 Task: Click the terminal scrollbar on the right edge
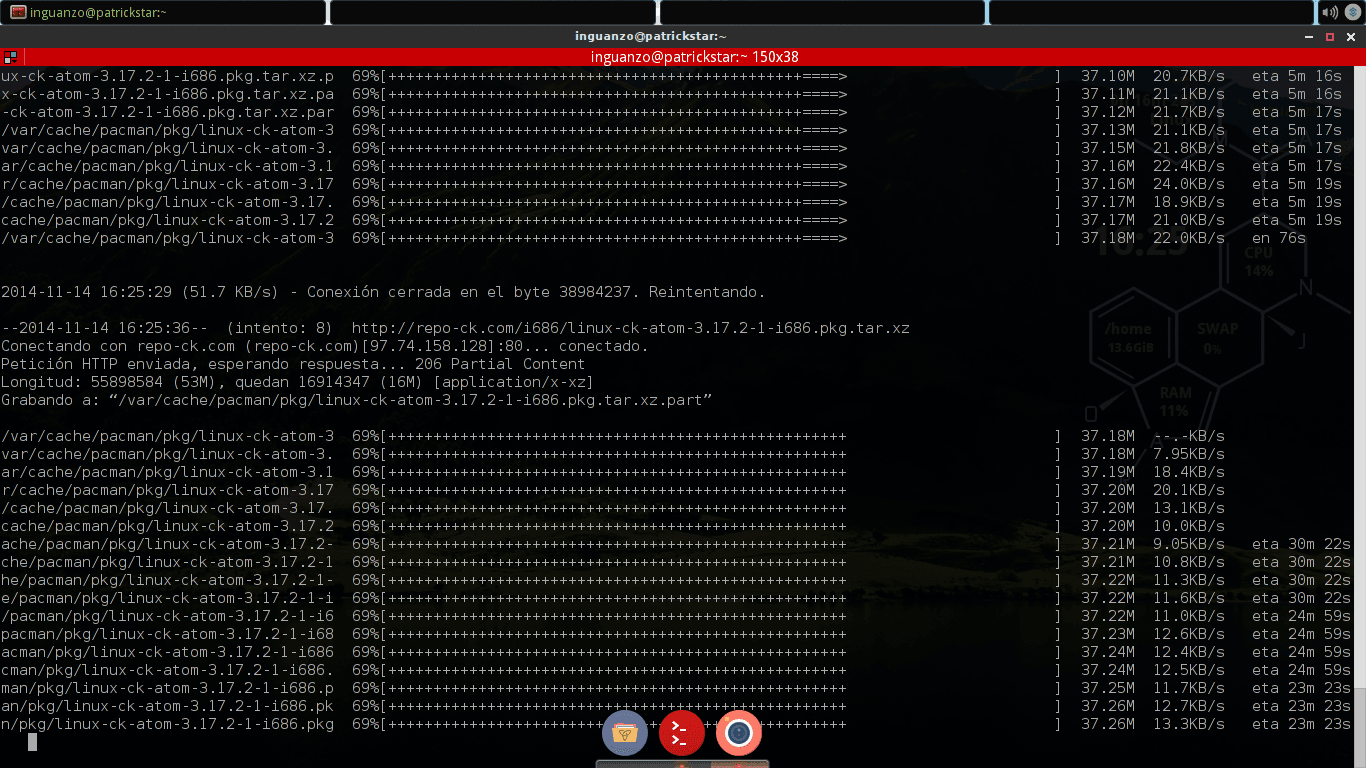1360,400
